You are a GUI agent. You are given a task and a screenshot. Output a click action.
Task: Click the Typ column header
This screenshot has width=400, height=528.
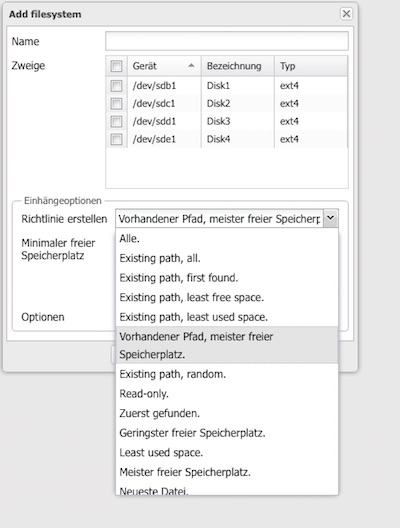pyautogui.click(x=311, y=66)
